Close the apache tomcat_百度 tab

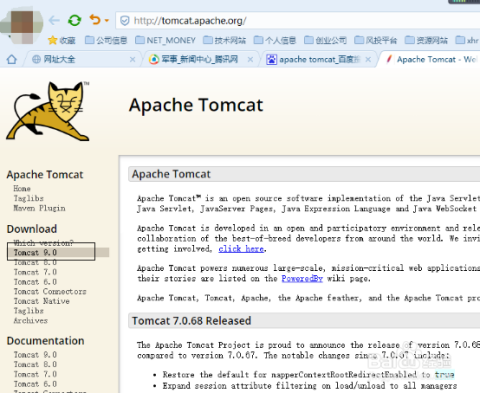[368, 60]
